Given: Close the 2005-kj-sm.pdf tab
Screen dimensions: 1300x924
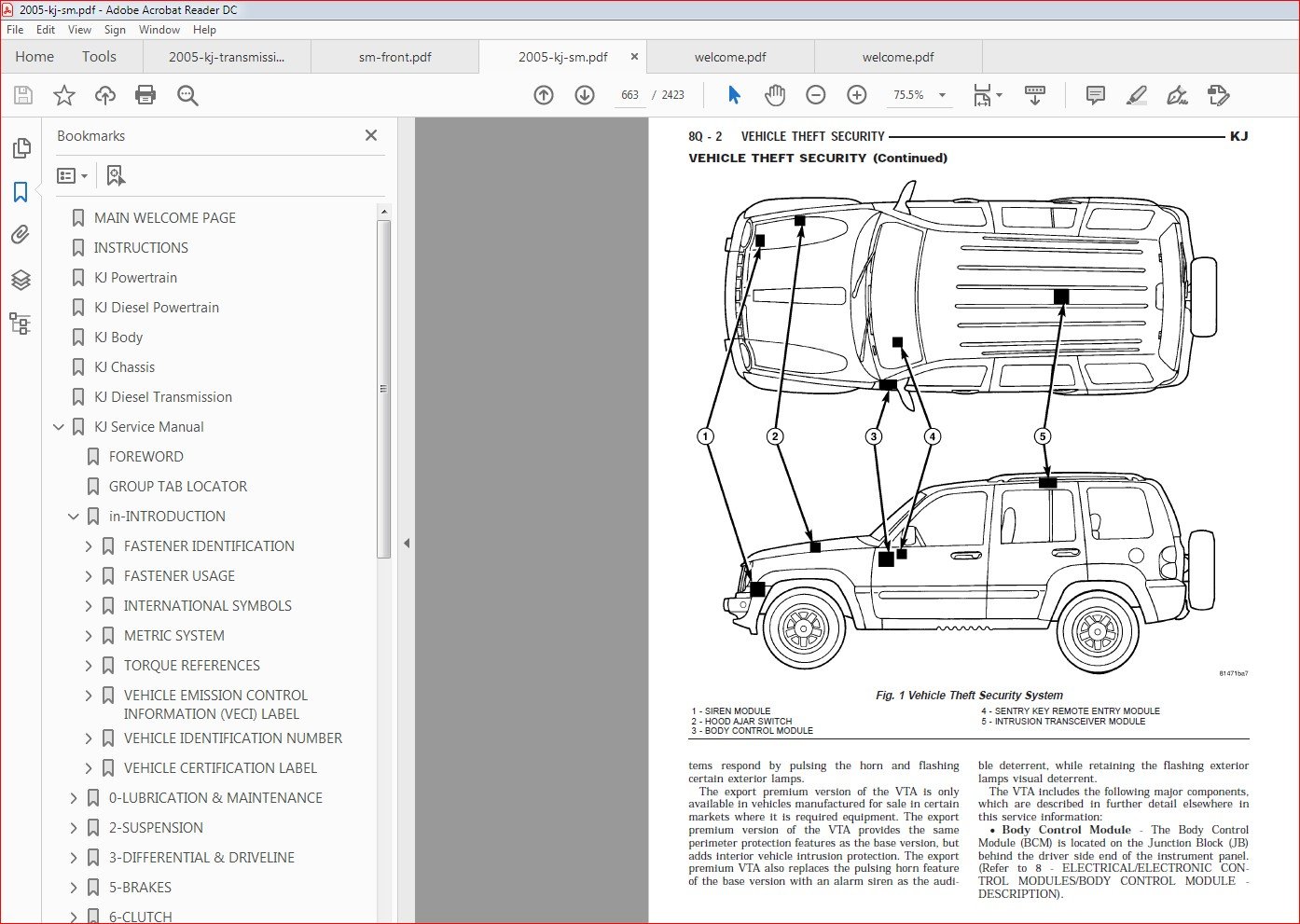Looking at the screenshot, I should click(x=634, y=57).
